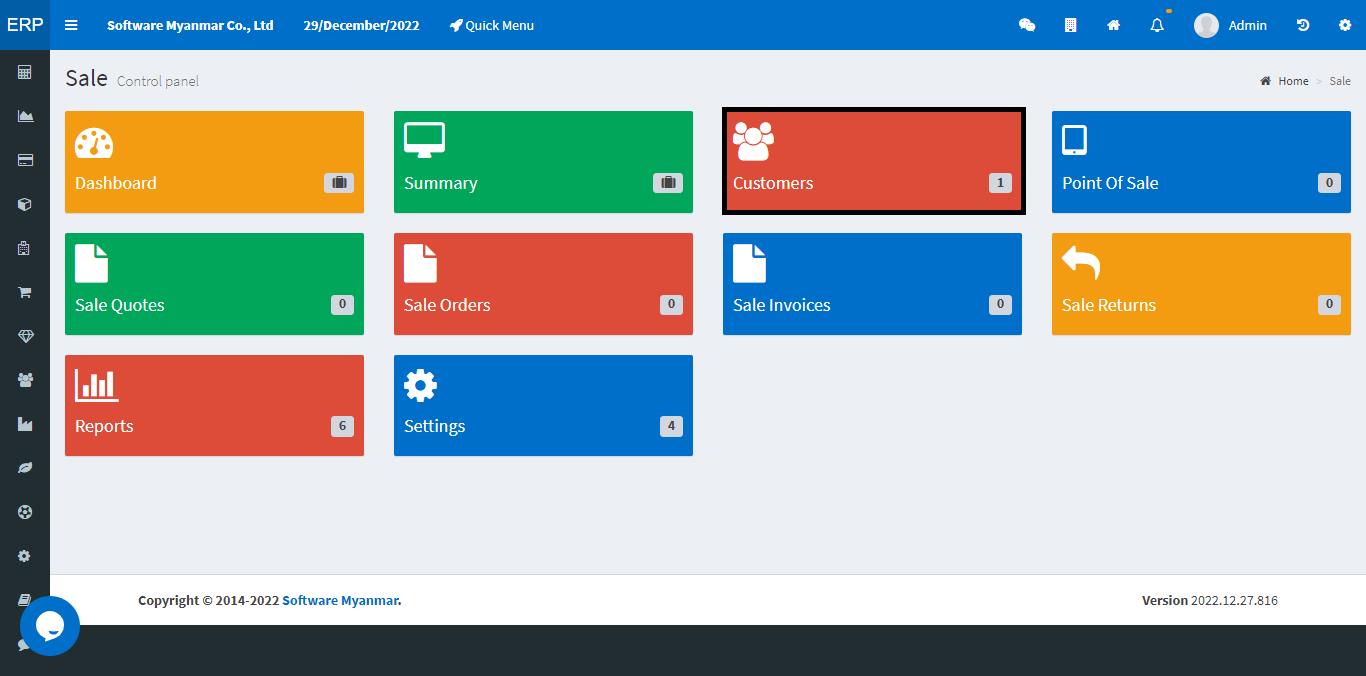This screenshot has height=676, width=1366.
Task: Click the Sale breadcrumb text
Action: click(1340, 81)
